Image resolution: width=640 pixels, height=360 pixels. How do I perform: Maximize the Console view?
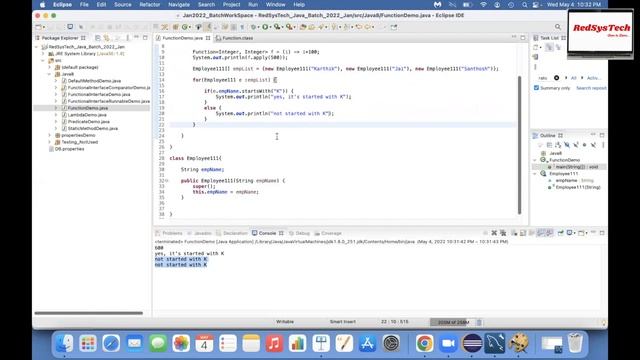click(x=602, y=233)
